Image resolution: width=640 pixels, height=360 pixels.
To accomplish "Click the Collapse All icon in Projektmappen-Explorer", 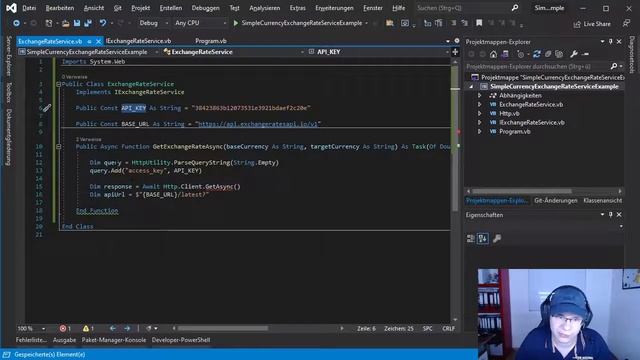I will pyautogui.click(x=548, y=54).
